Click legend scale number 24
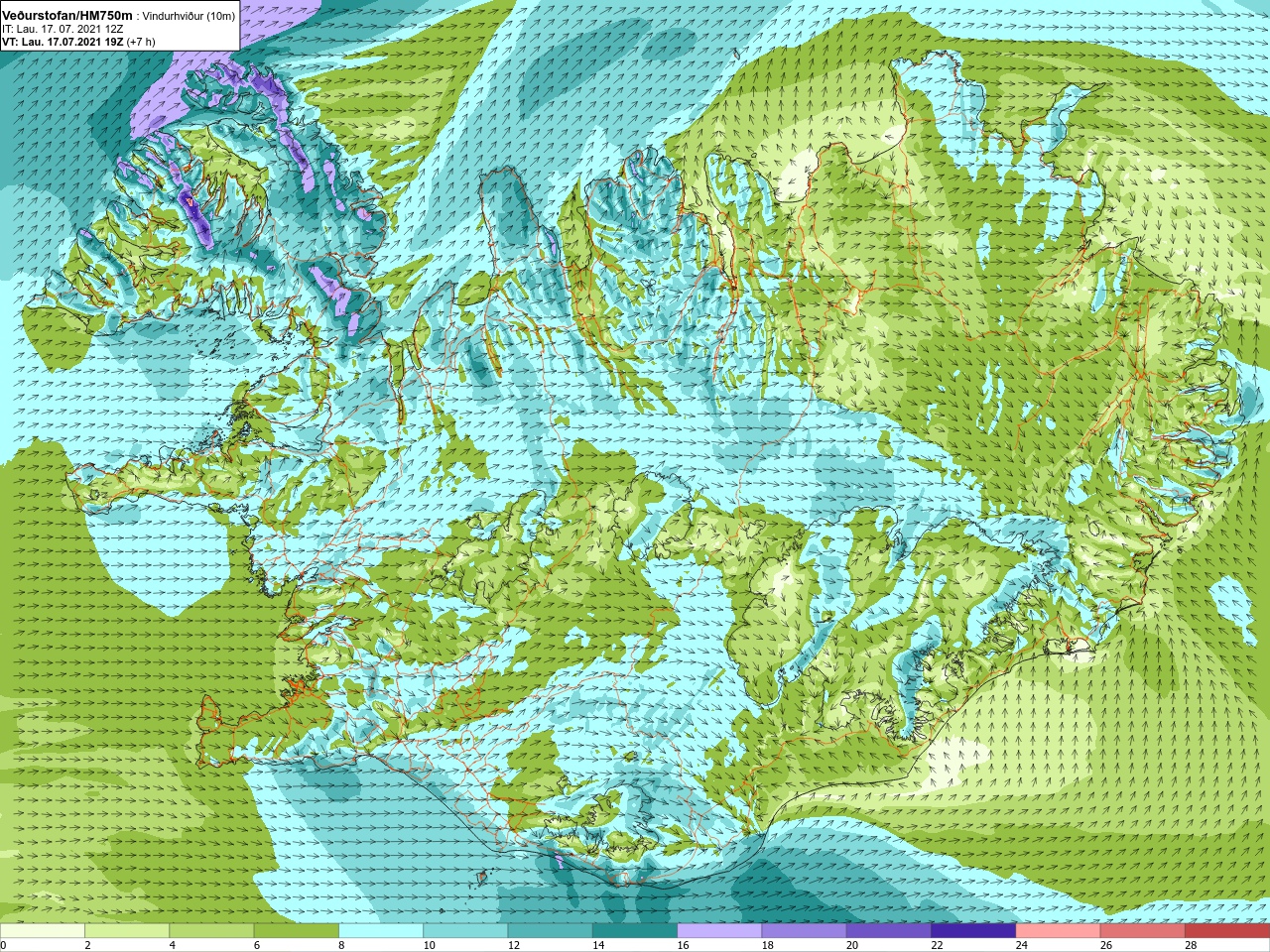The width and height of the screenshot is (1270, 952). pos(1021,945)
